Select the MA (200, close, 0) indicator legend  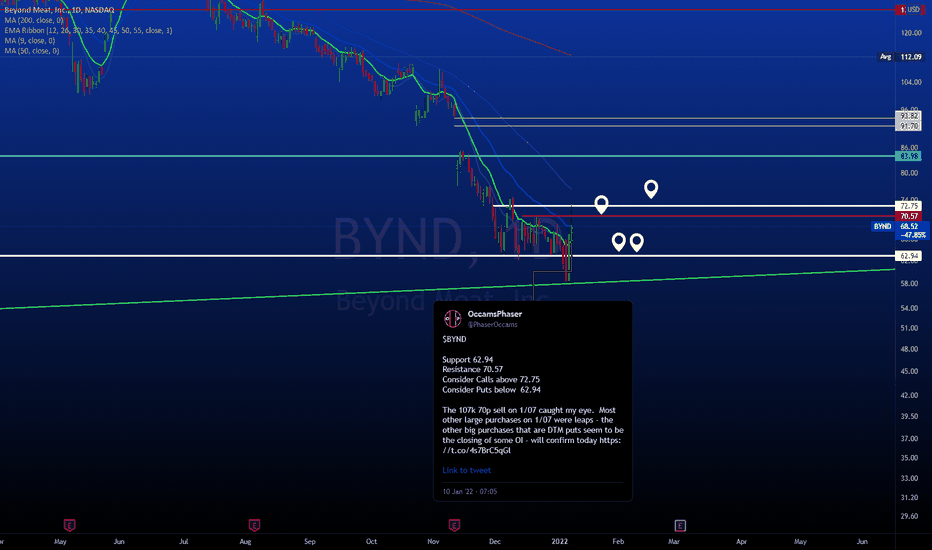pyautogui.click(x=34, y=20)
